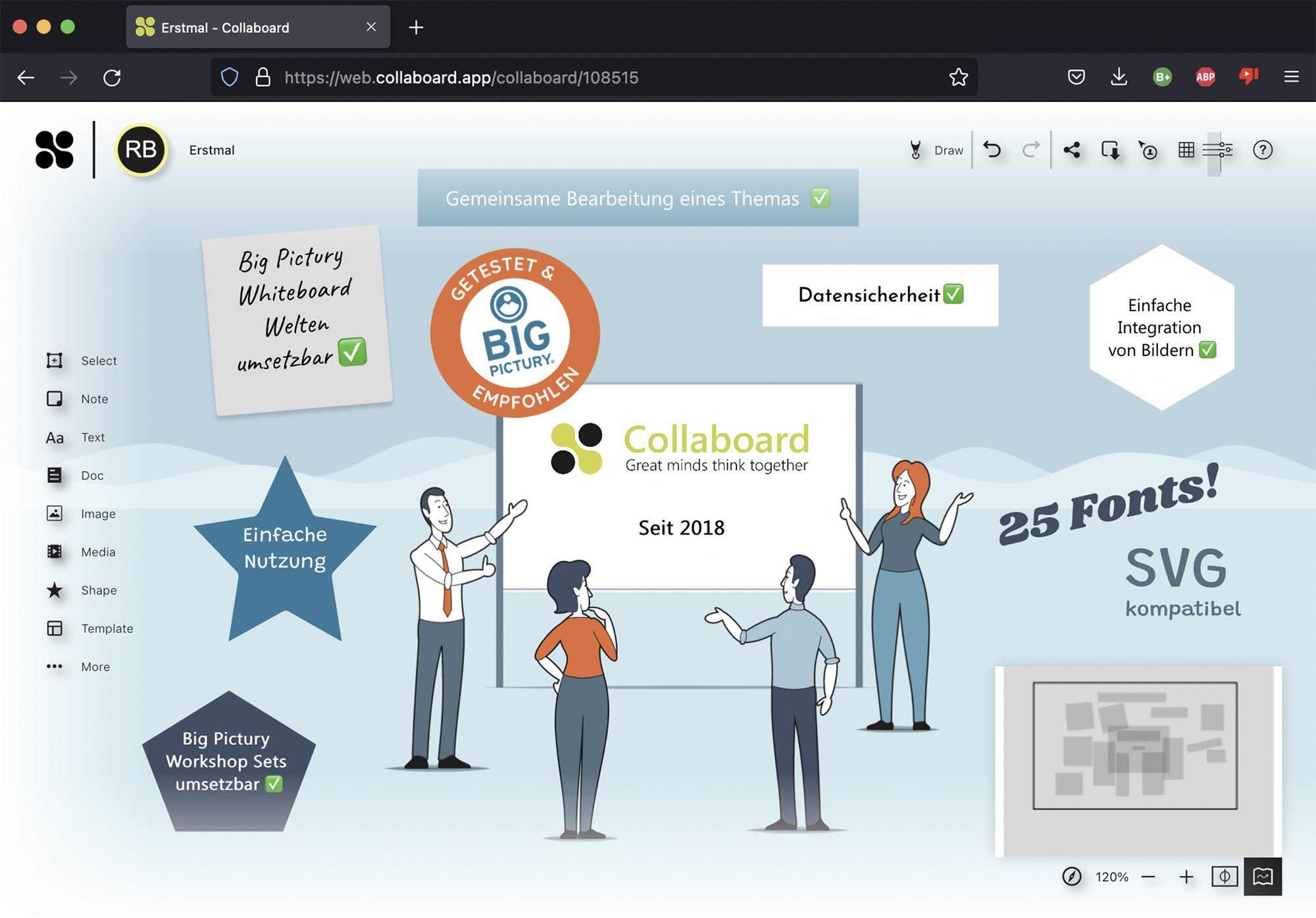Screen dimensions: 1316x918
Task: Open the help question mark
Action: (1263, 150)
